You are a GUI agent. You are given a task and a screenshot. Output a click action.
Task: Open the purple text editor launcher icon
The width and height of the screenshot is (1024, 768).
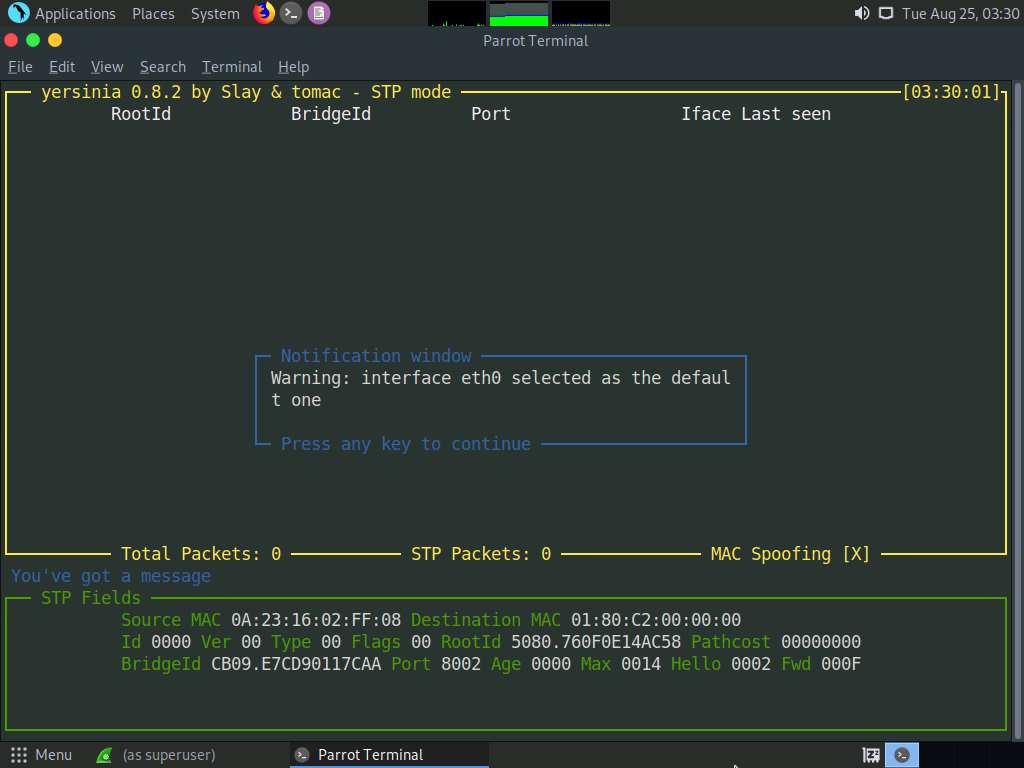tap(319, 13)
